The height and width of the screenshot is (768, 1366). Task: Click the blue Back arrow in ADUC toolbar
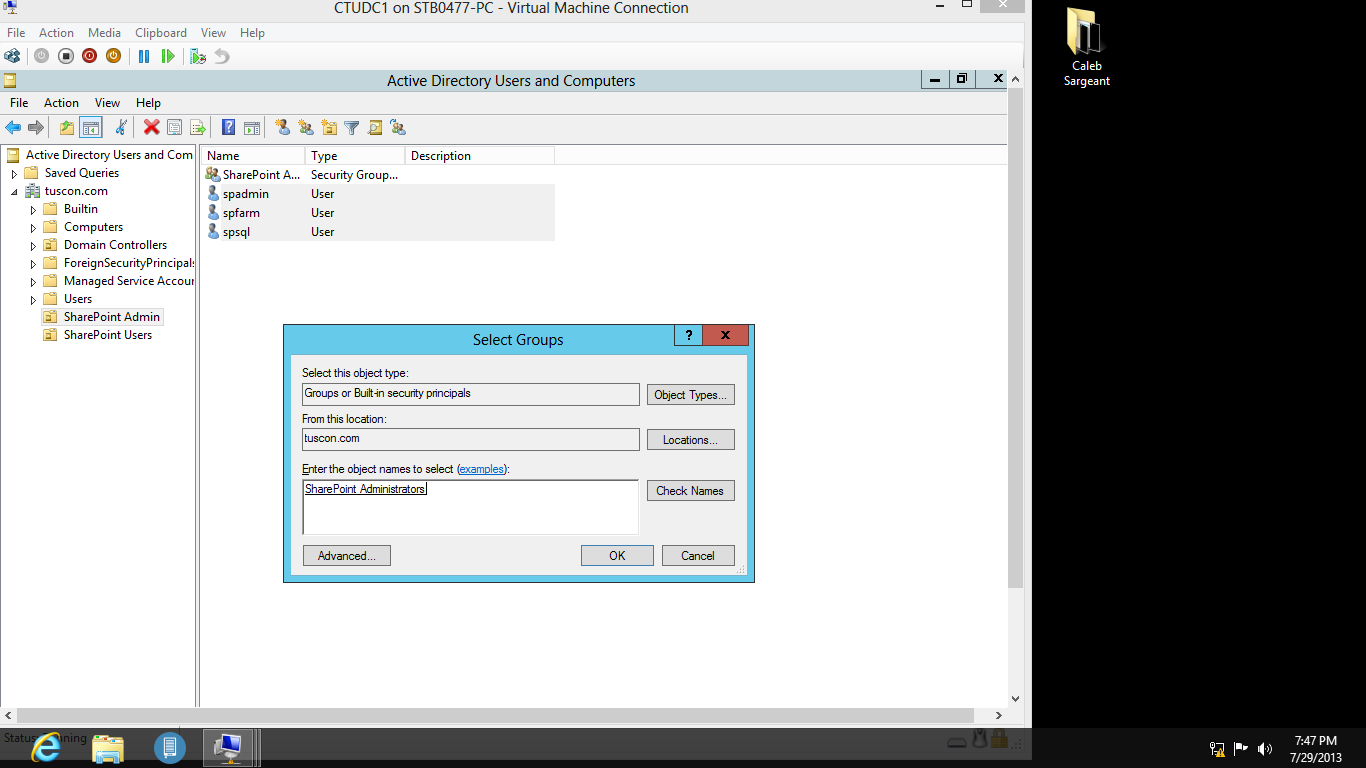point(13,127)
